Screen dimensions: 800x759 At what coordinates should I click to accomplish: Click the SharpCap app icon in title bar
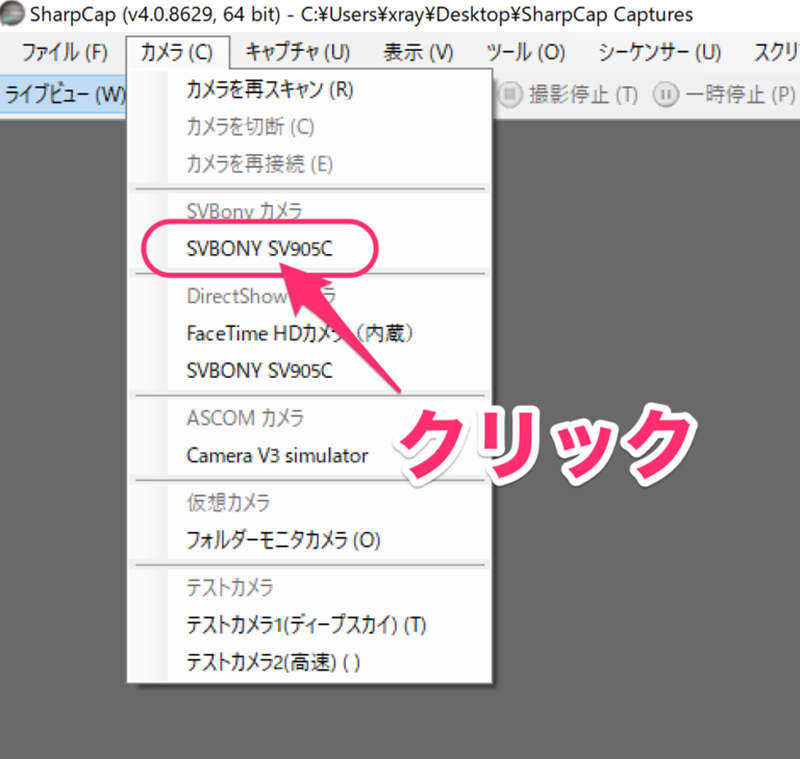coord(12,15)
